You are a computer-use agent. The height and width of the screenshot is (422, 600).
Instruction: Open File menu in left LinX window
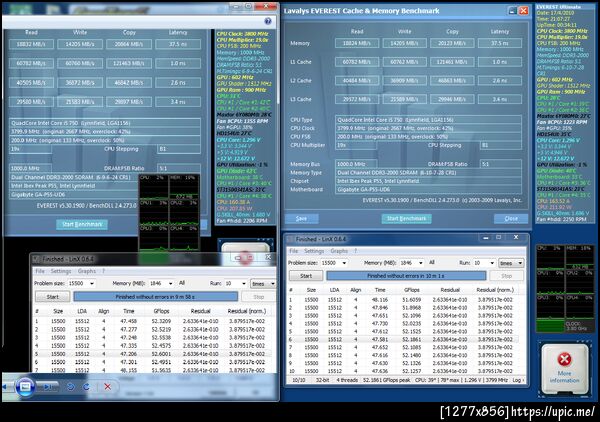pyautogui.click(x=40, y=271)
